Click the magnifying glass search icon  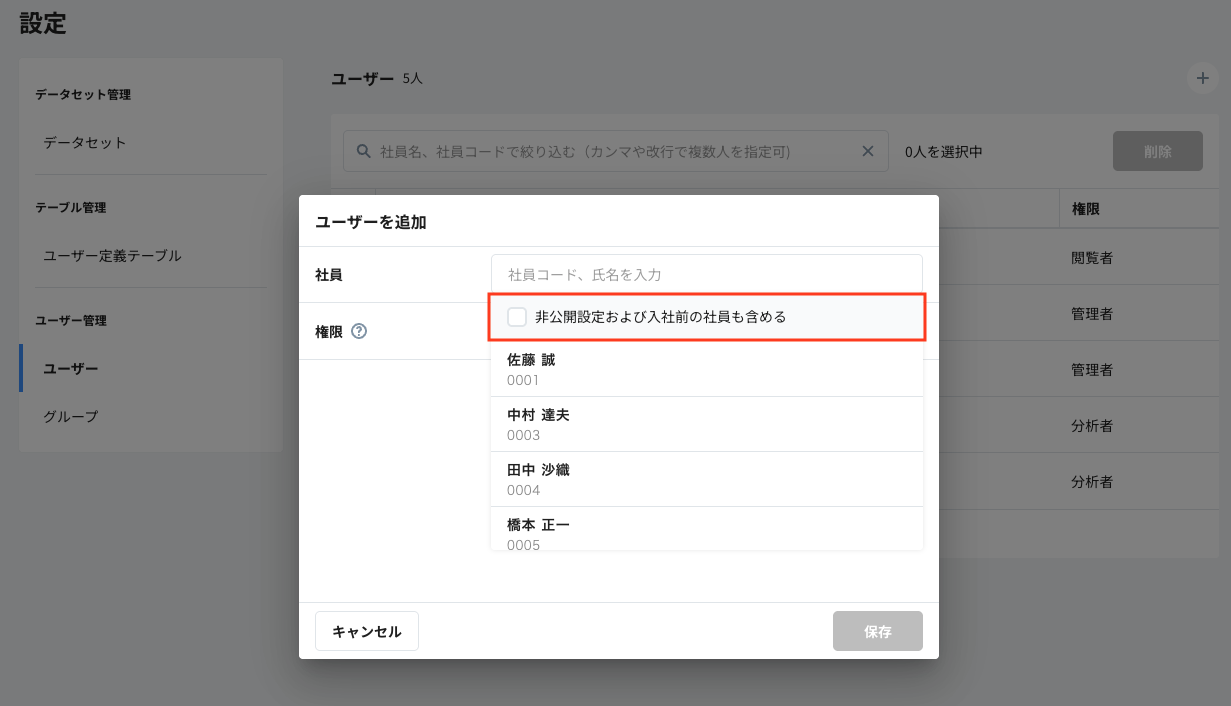tap(362, 151)
